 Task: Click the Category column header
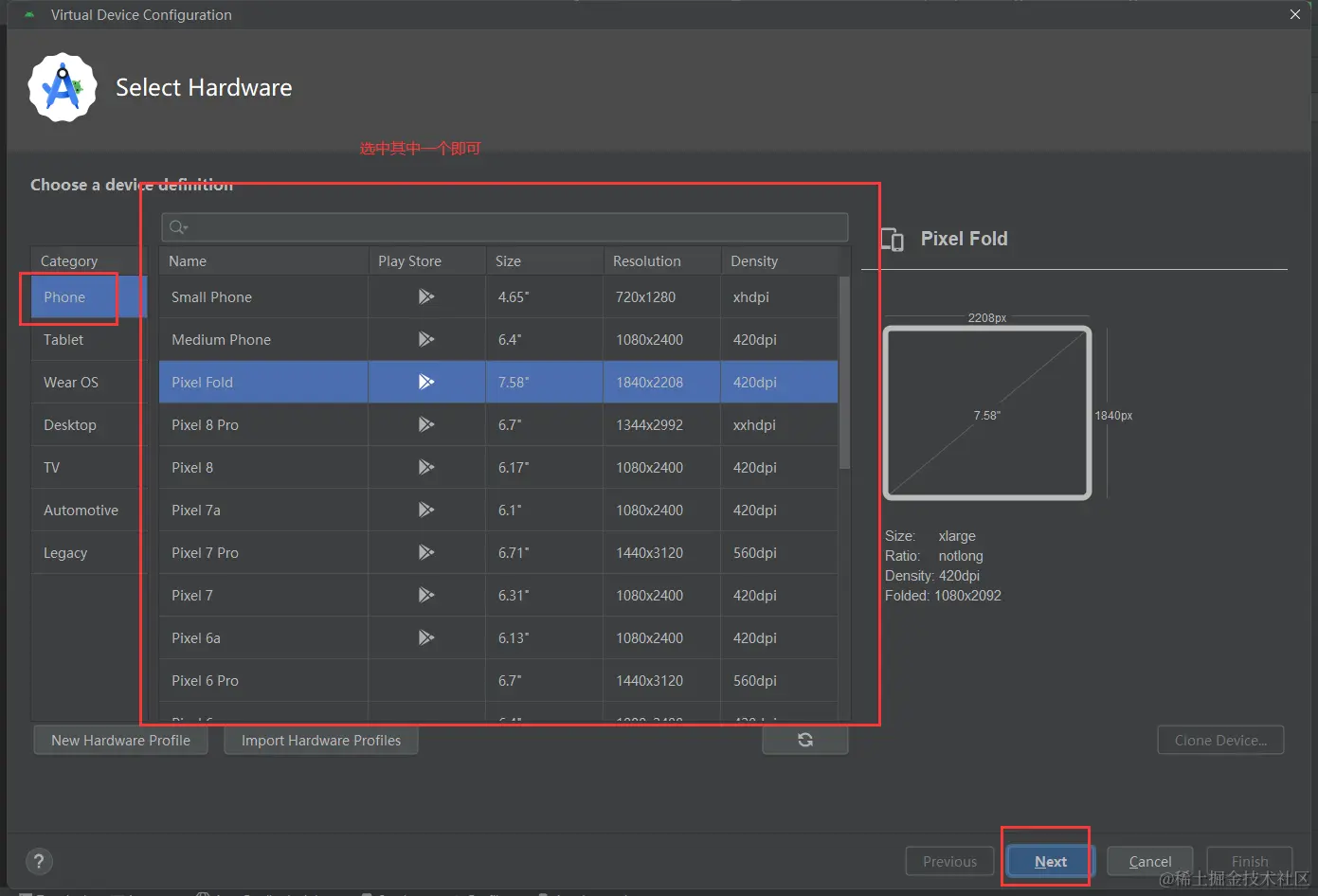(x=89, y=260)
